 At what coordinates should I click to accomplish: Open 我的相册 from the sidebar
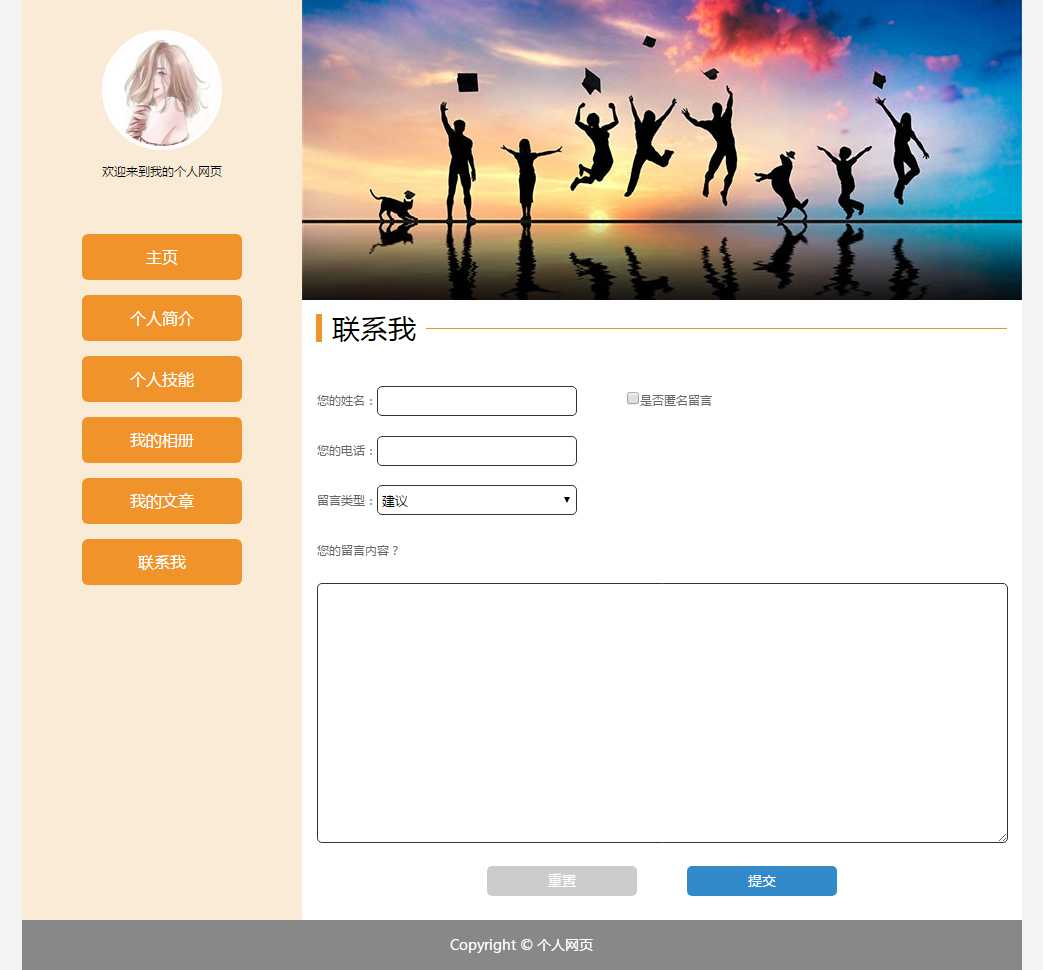(161, 440)
